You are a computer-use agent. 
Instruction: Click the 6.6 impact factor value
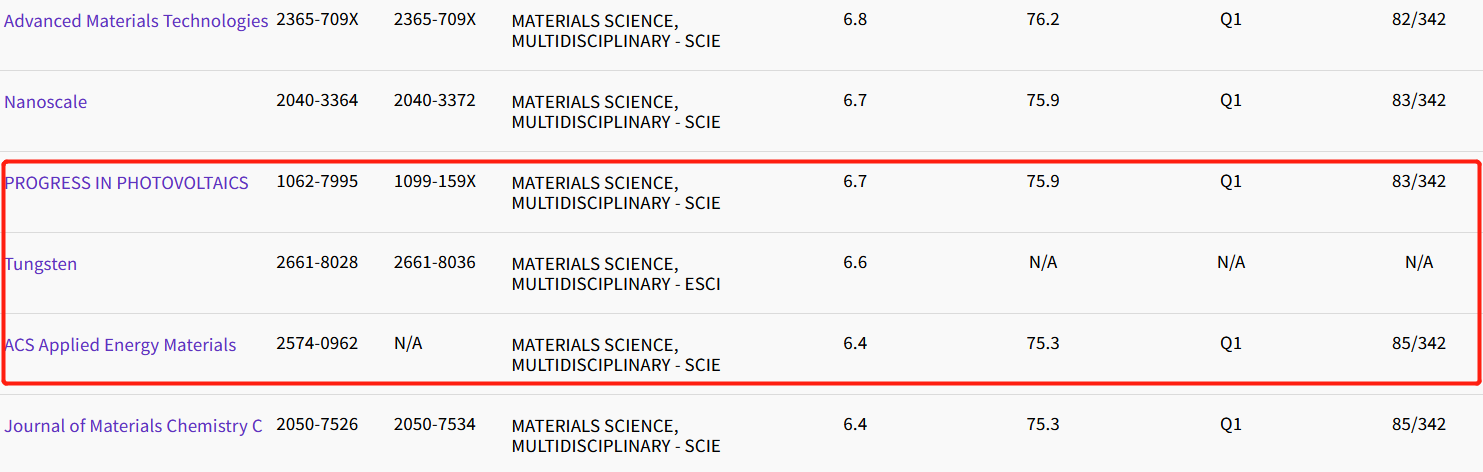click(855, 263)
